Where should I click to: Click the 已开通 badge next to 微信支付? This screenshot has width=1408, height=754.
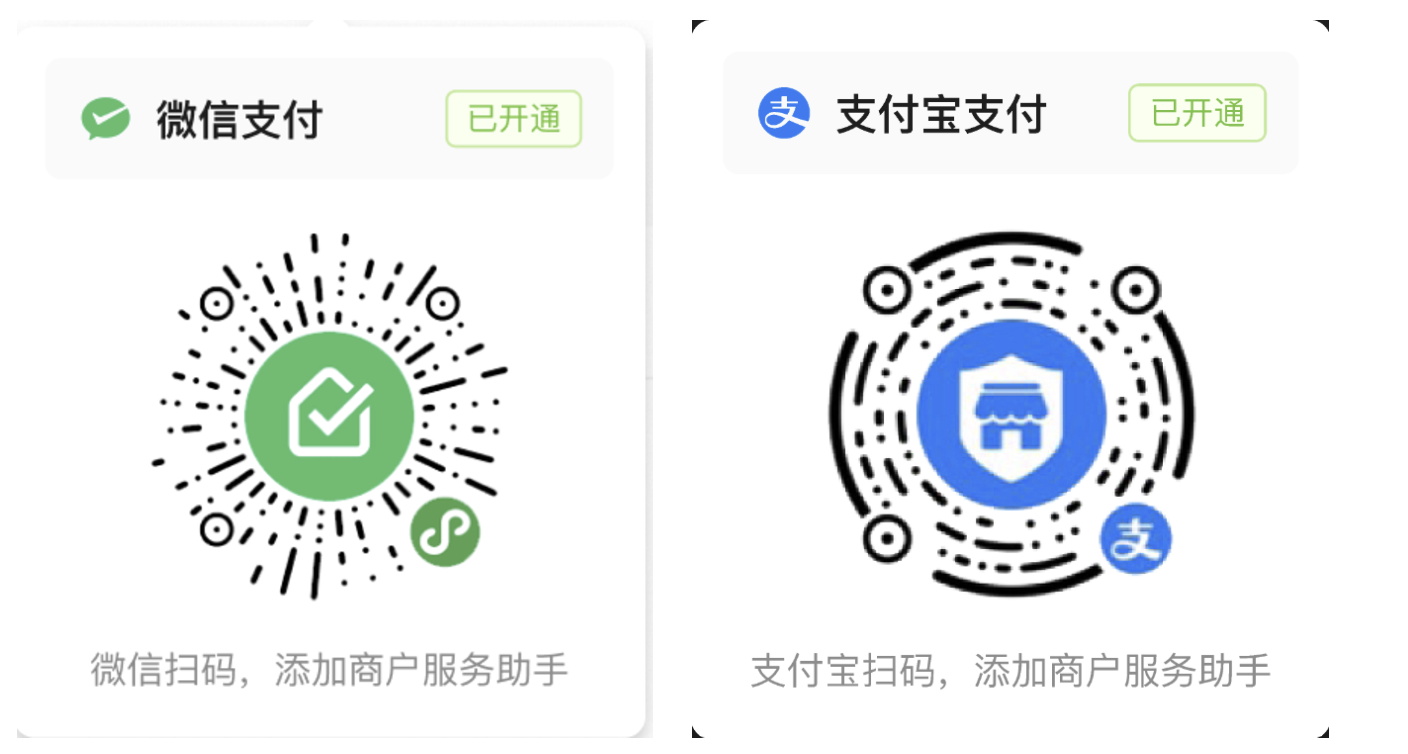point(513,119)
